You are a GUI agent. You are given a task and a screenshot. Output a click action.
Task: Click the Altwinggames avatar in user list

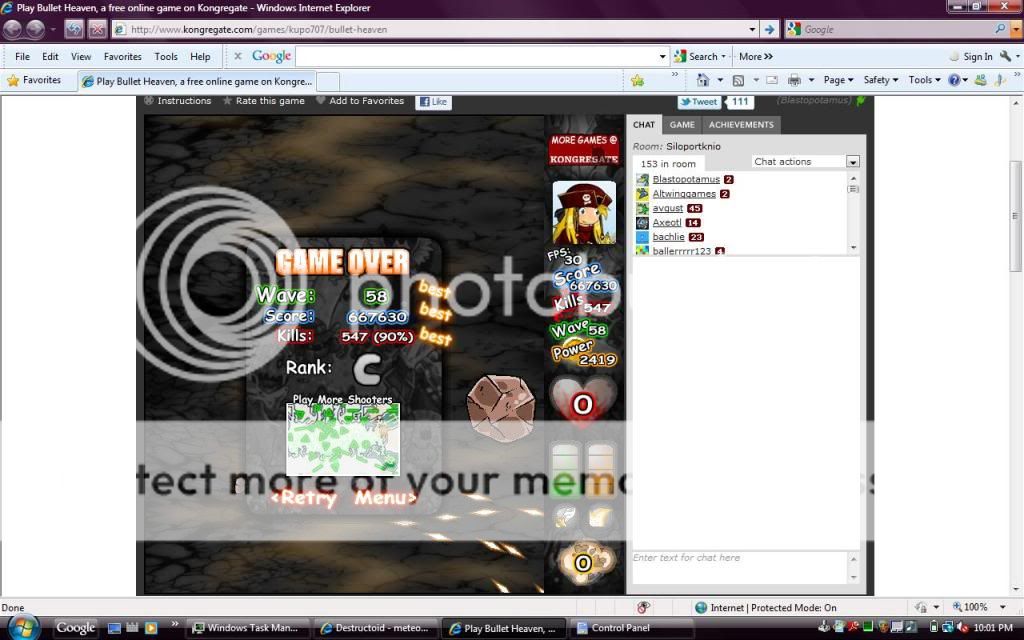point(642,194)
